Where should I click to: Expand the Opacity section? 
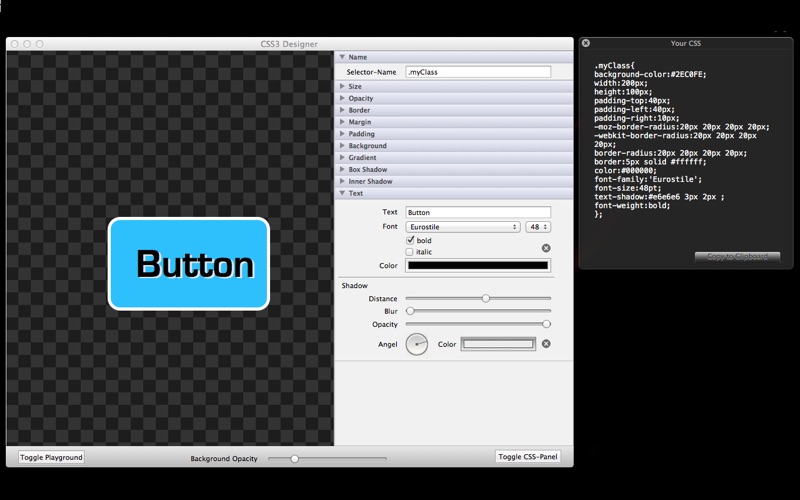(x=342, y=98)
